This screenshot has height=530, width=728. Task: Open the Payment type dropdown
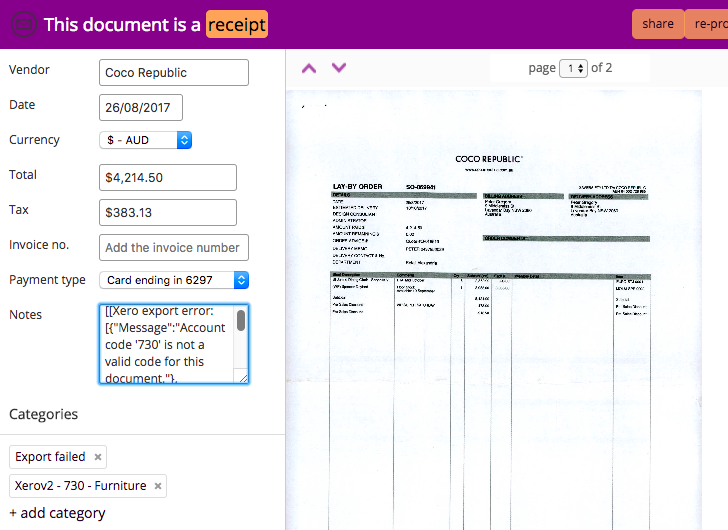174,280
